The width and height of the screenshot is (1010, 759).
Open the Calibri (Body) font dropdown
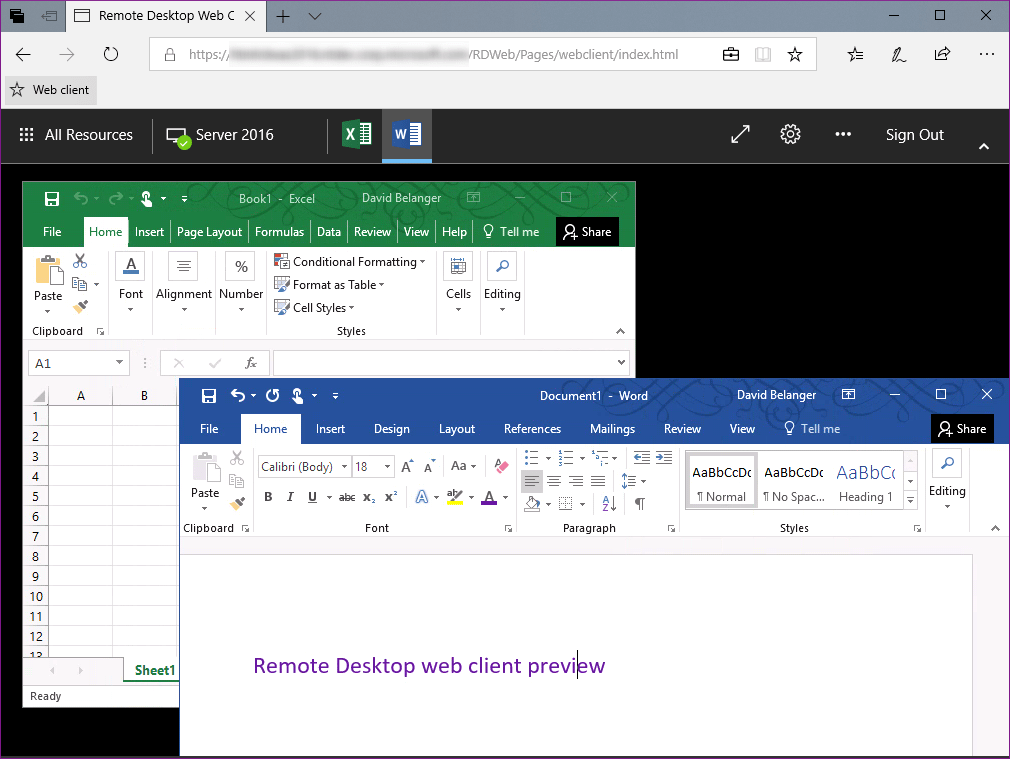[345, 467]
